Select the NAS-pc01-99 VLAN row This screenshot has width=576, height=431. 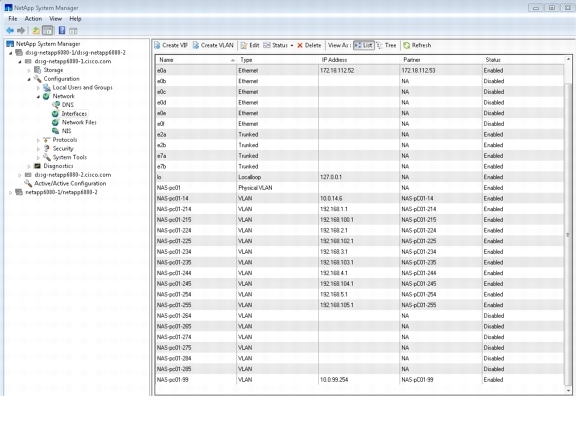click(x=360, y=380)
